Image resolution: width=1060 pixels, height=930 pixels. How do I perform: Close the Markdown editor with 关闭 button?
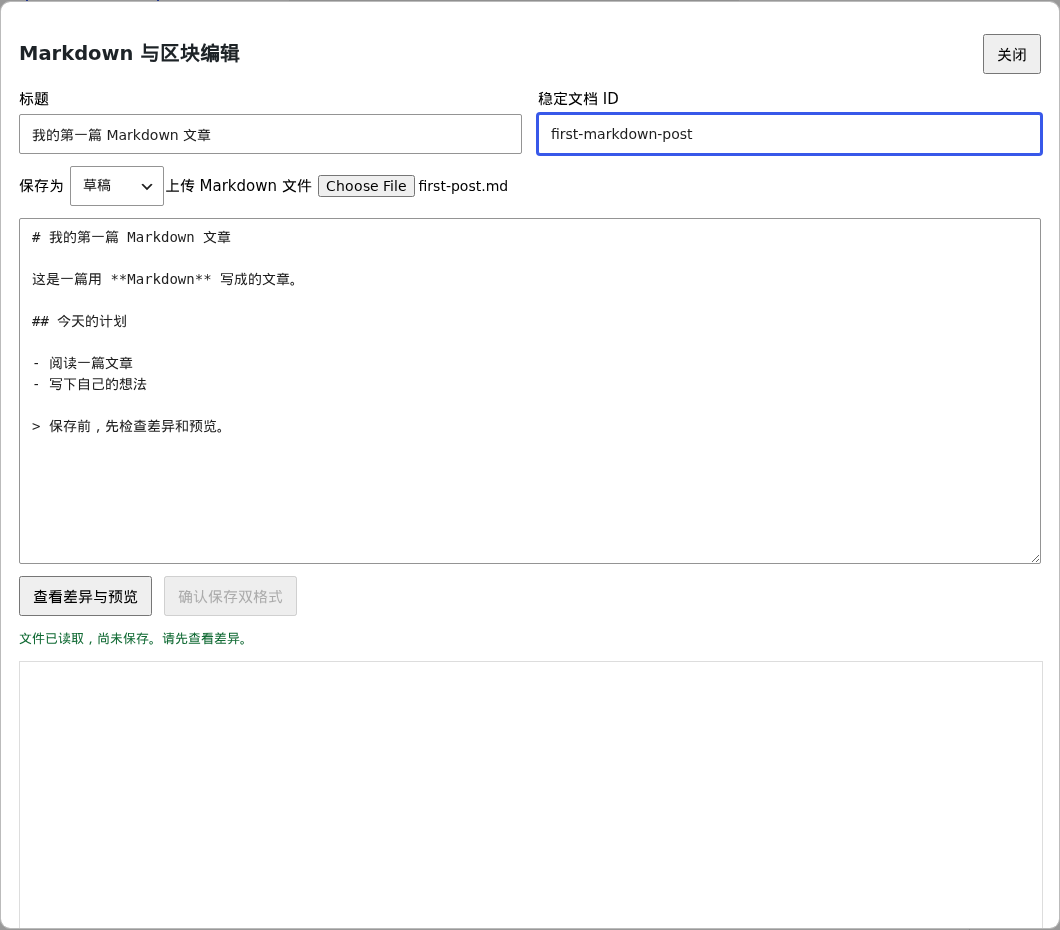point(1011,54)
